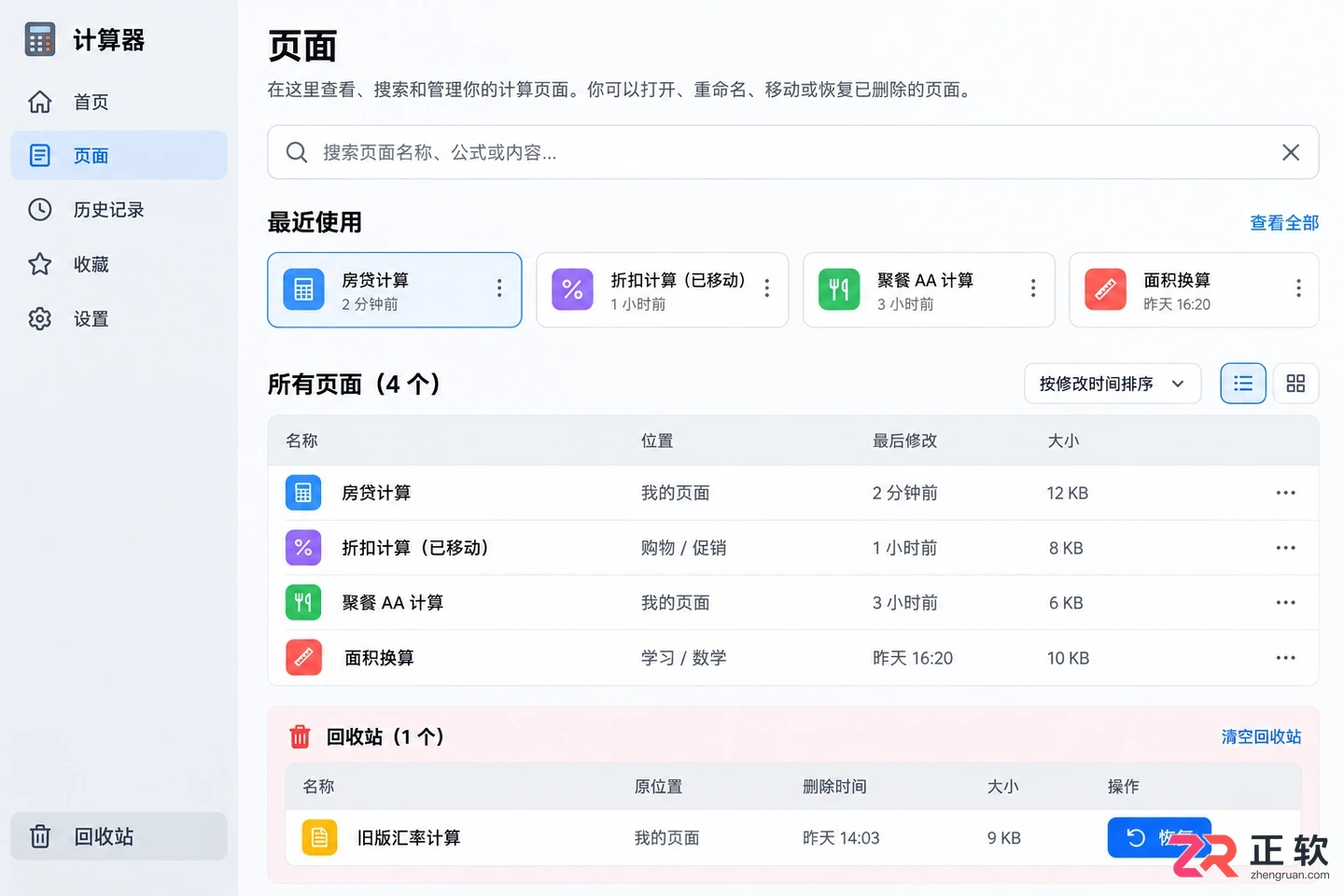Image resolution: width=1344 pixels, height=896 pixels.
Task: Click 昨天 14:03 deletion time cell
Action: [x=841, y=838]
